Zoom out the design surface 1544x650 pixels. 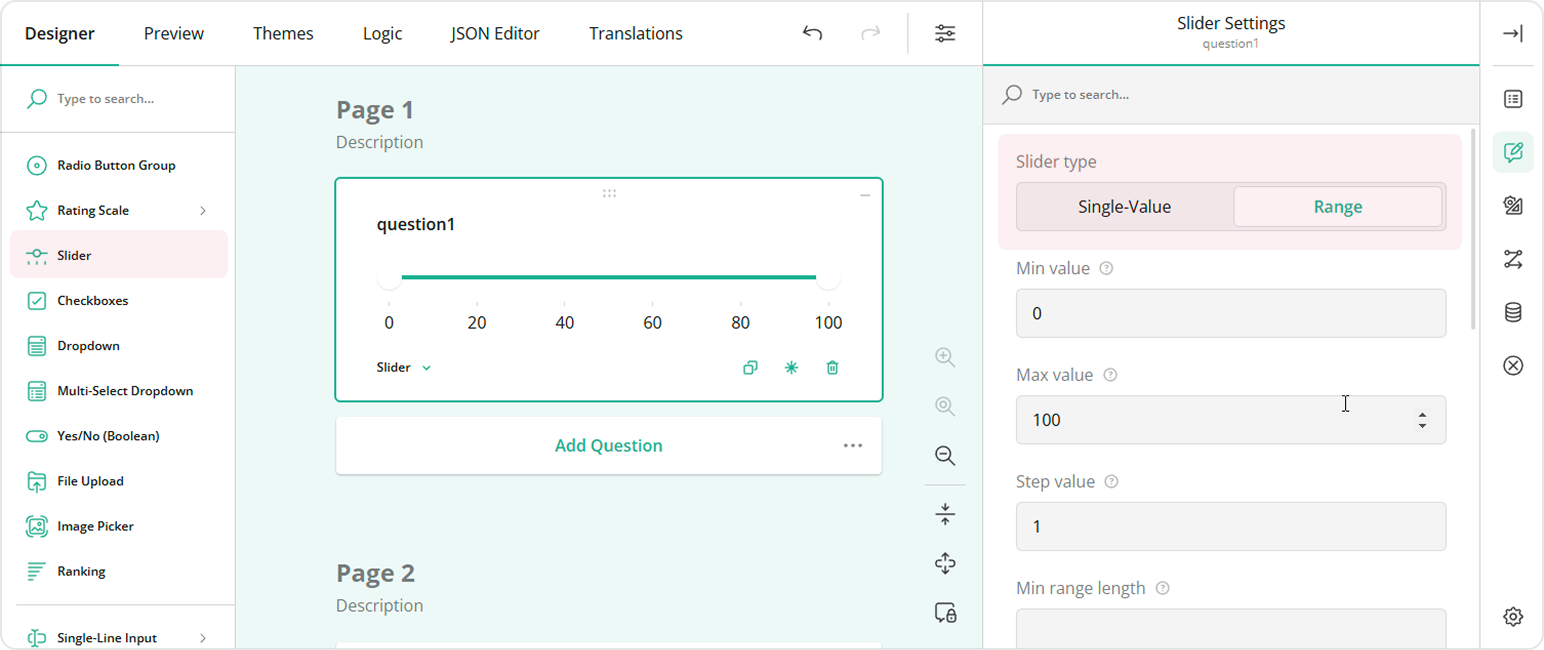click(944, 456)
